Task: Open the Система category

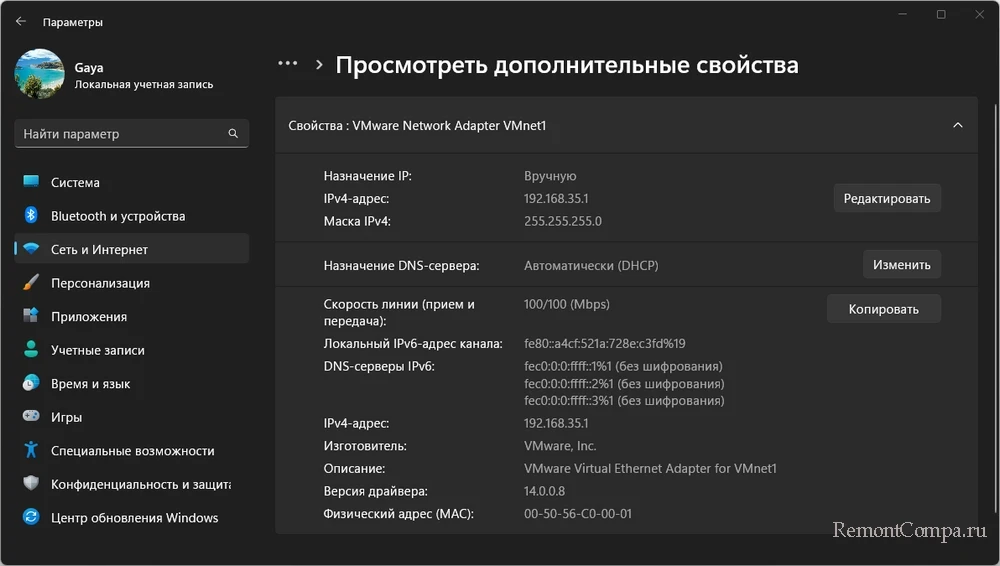Action: (x=131, y=182)
